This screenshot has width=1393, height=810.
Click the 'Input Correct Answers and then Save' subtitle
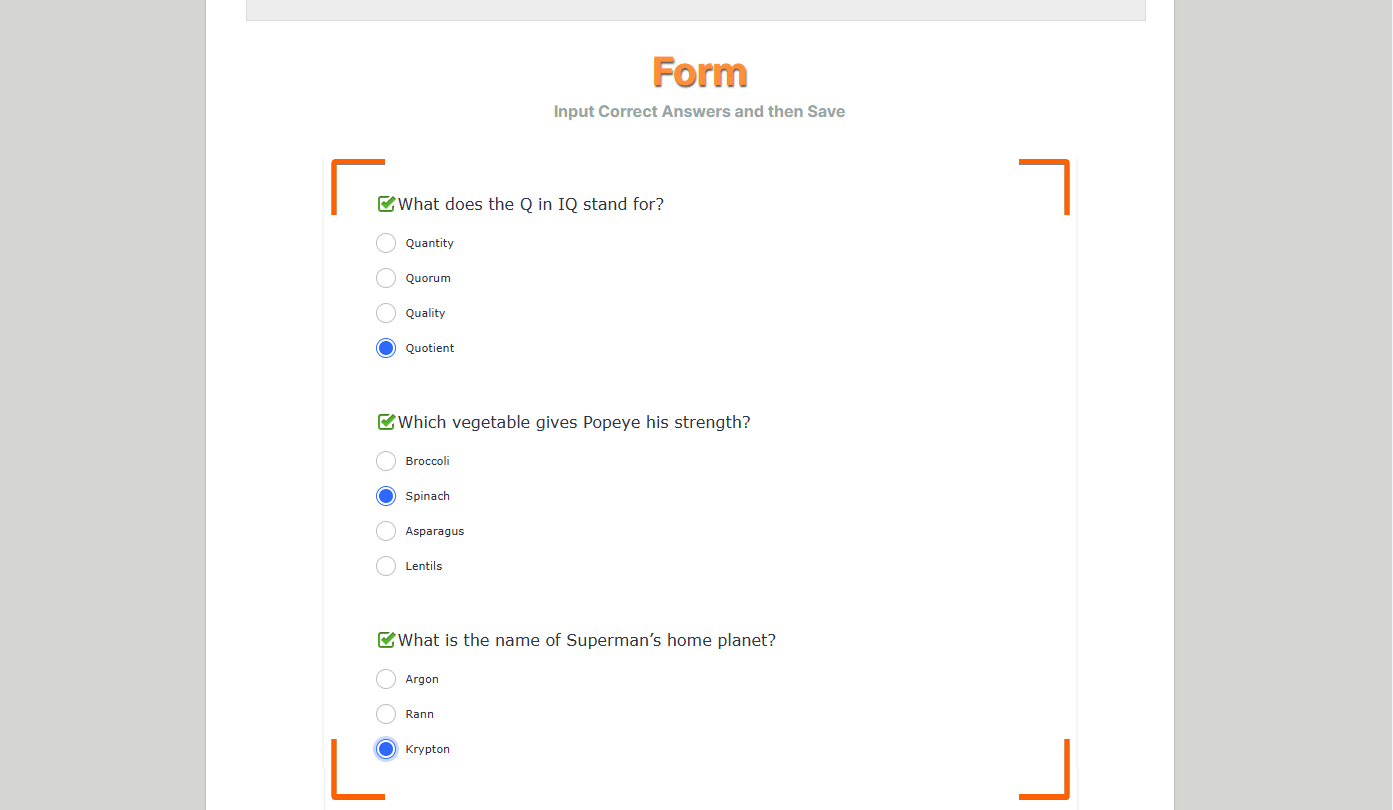pyautogui.click(x=699, y=112)
